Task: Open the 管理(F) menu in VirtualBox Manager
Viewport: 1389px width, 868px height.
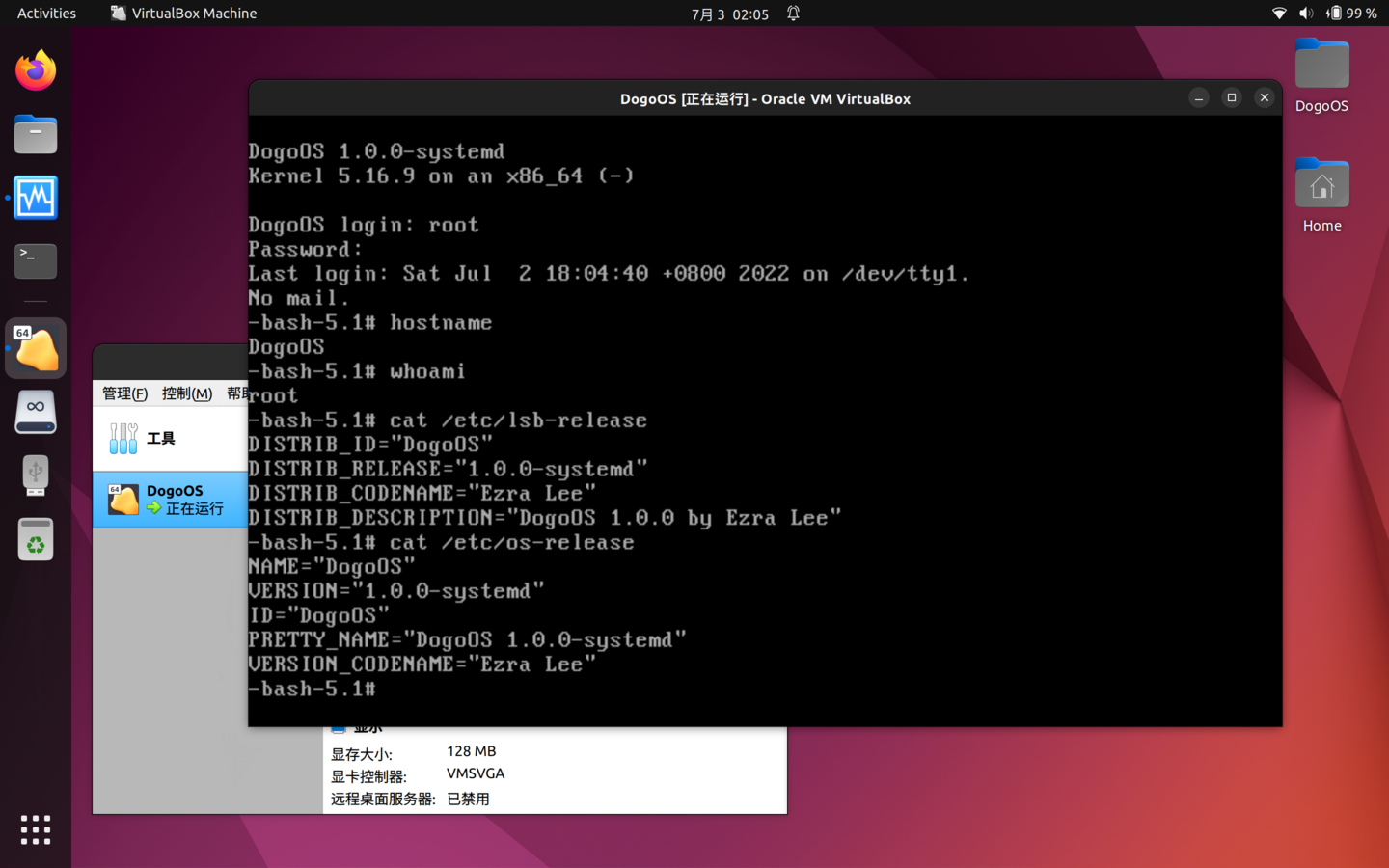Action: [125, 393]
